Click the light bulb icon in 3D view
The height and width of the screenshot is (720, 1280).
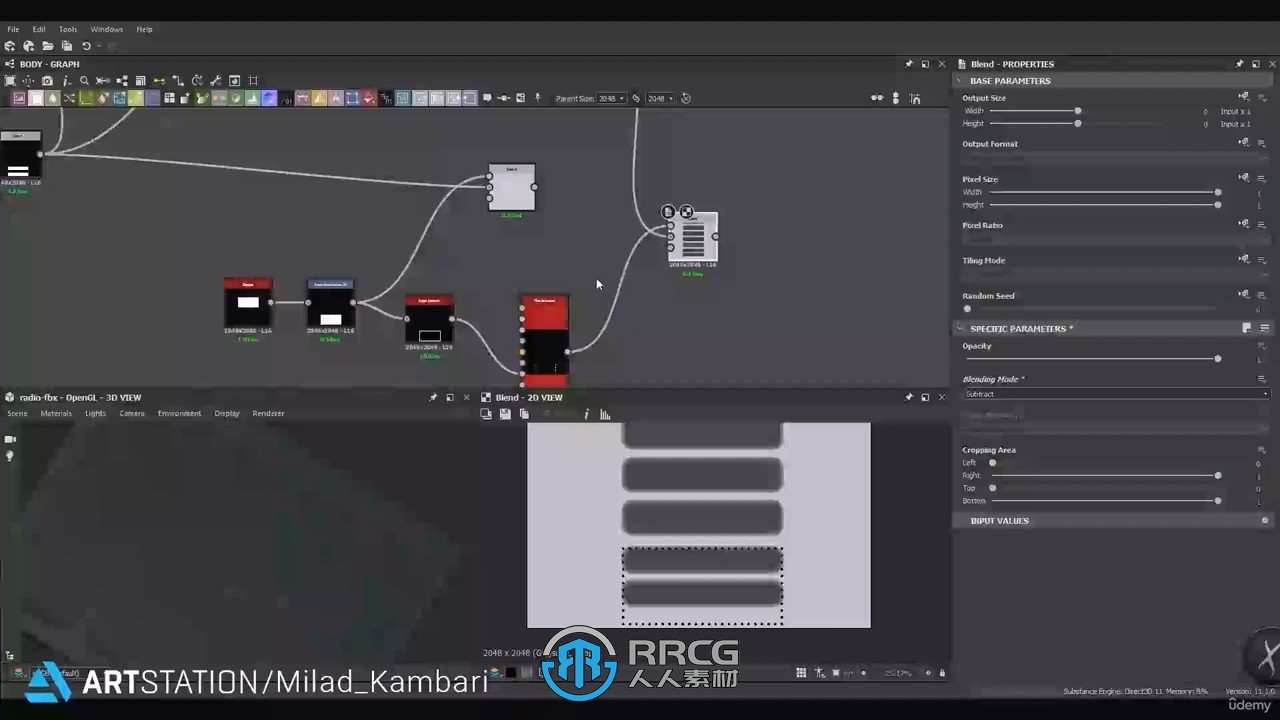click(x=10, y=456)
